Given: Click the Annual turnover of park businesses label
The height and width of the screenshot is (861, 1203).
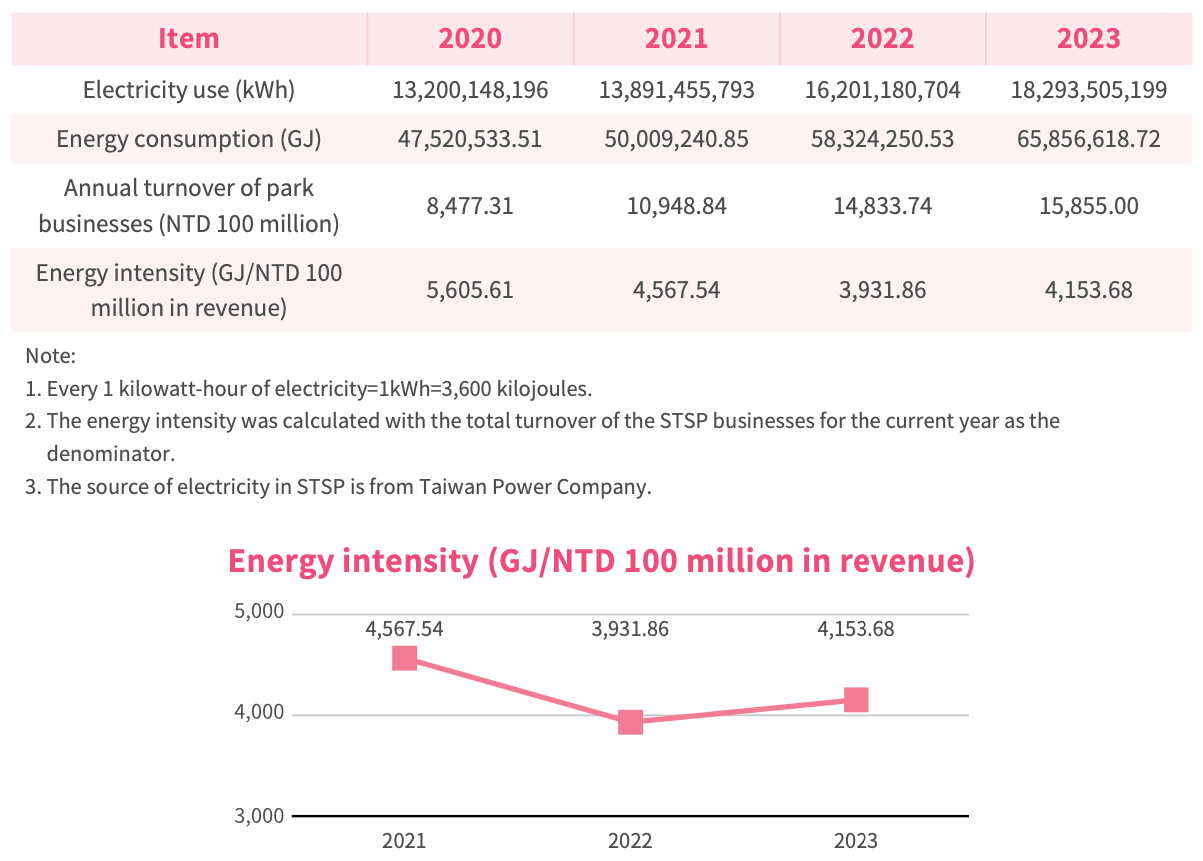Looking at the screenshot, I should point(189,206).
